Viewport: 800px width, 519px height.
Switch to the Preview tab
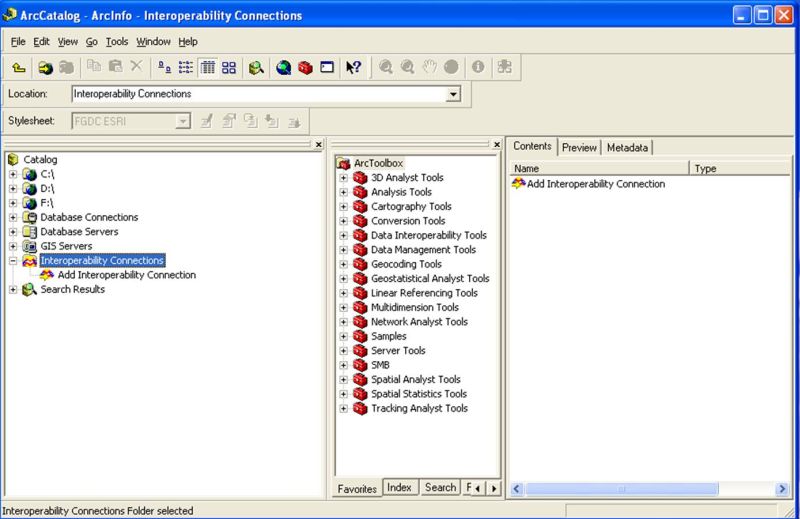[579, 147]
